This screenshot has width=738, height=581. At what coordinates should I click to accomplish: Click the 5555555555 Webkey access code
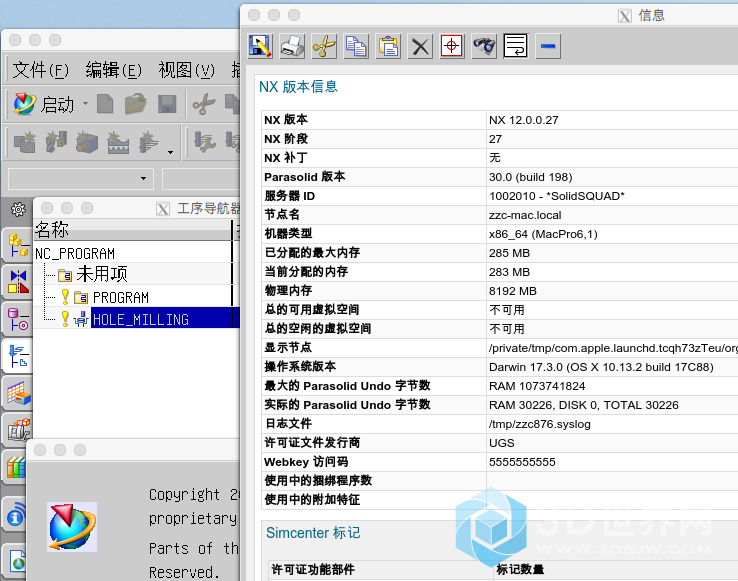click(x=522, y=462)
